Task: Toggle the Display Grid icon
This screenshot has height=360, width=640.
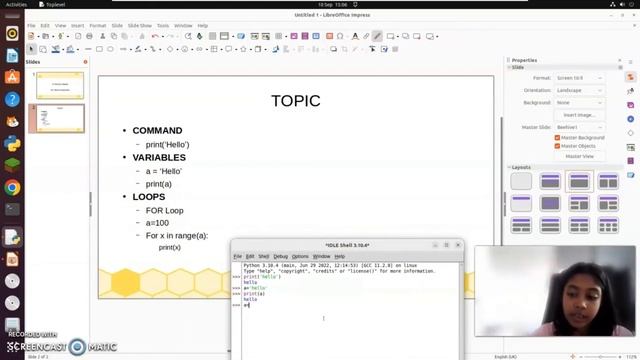Action: (x=212, y=36)
